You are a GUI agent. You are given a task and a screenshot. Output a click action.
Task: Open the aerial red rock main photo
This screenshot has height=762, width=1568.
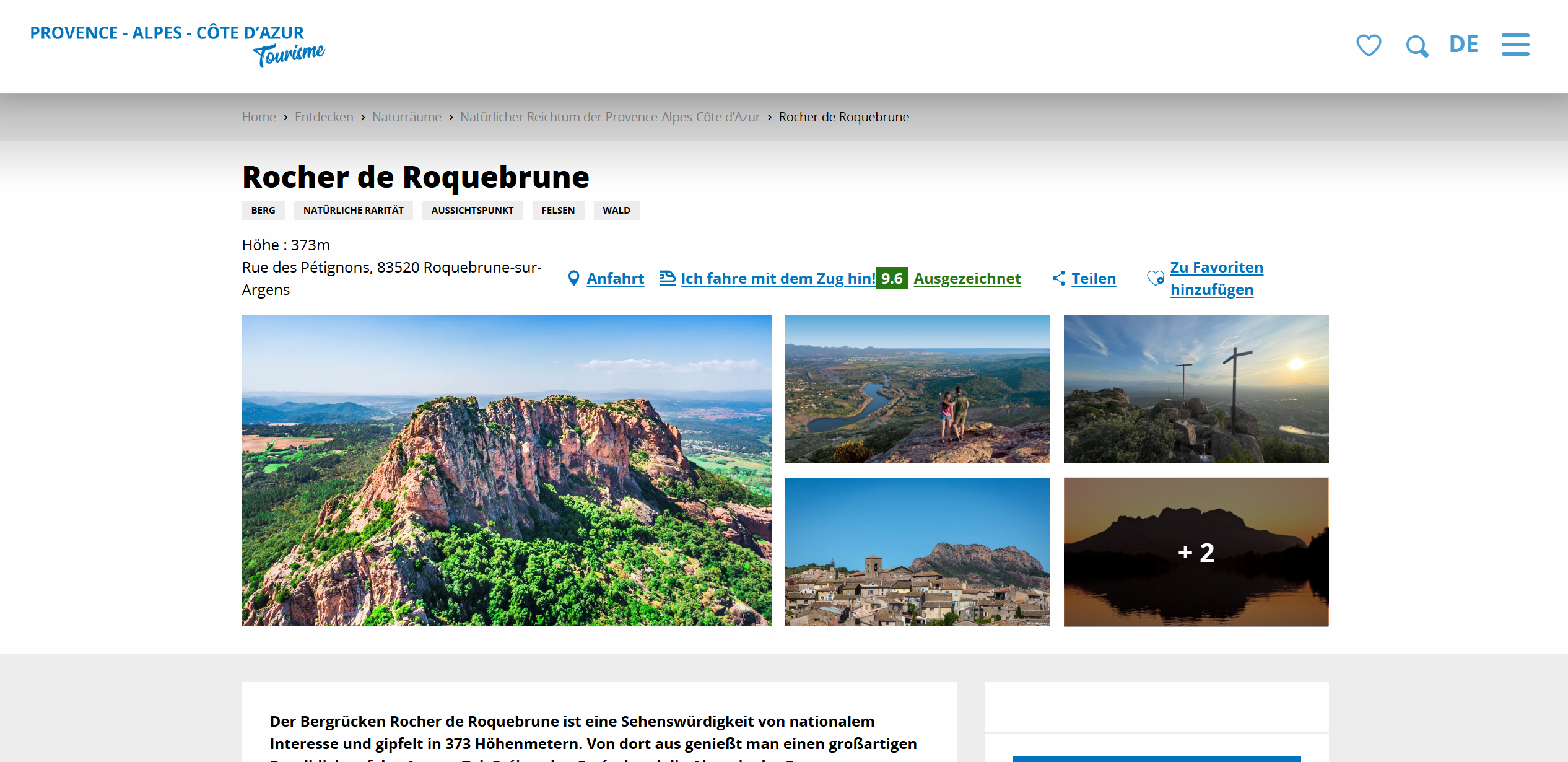tap(506, 470)
